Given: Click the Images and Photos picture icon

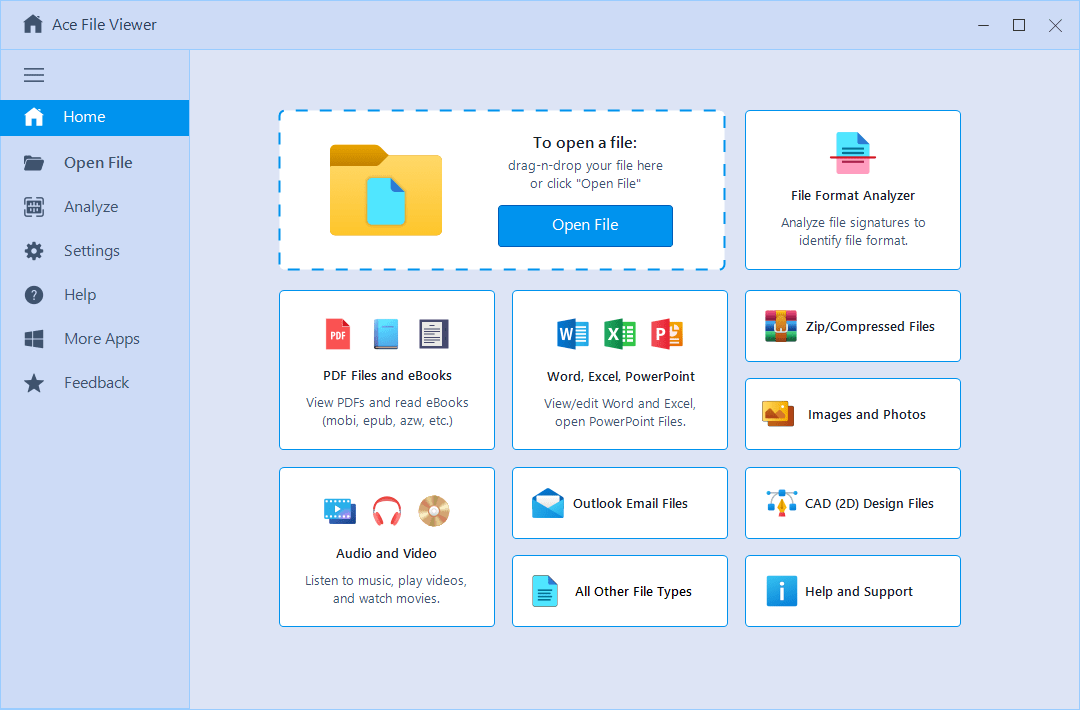Looking at the screenshot, I should [778, 413].
